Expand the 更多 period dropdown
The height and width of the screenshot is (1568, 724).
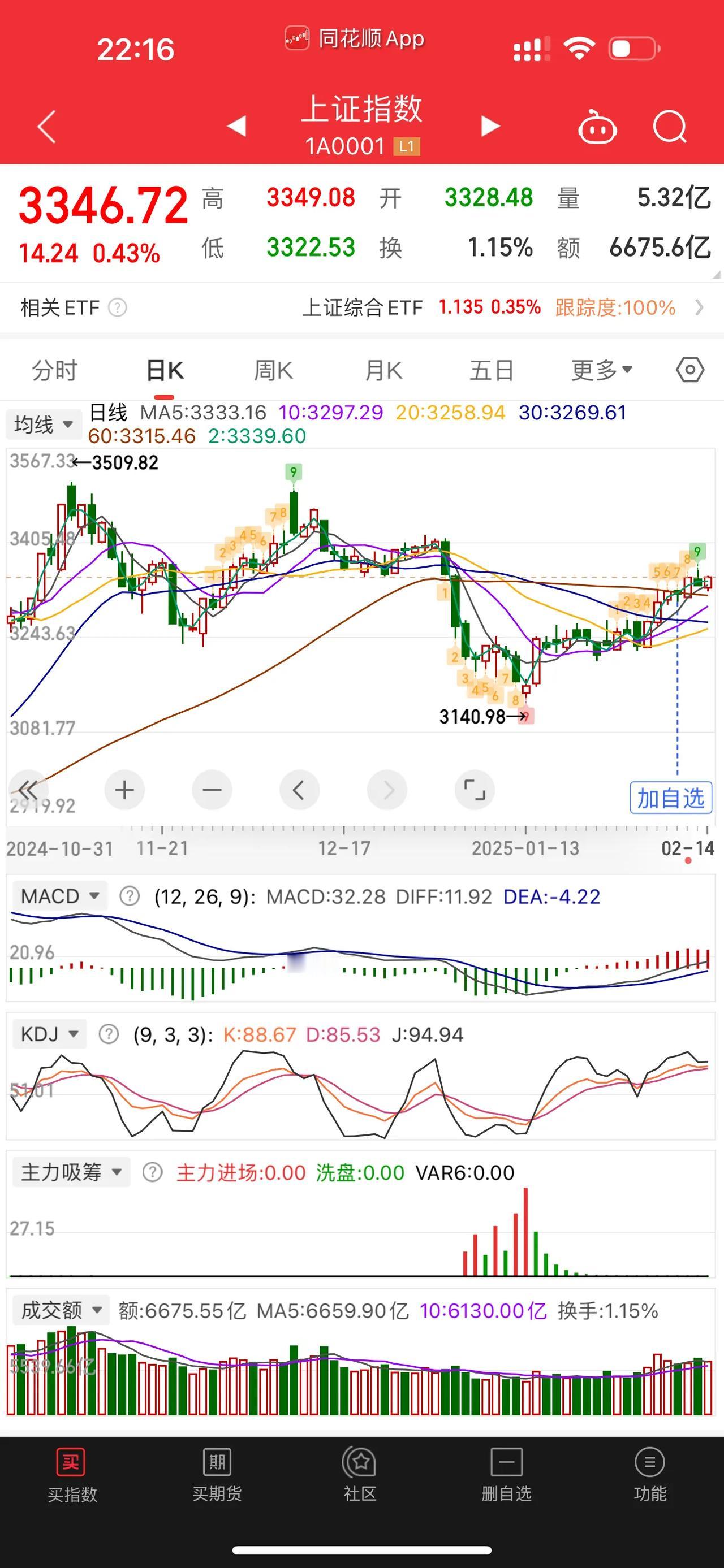click(602, 370)
